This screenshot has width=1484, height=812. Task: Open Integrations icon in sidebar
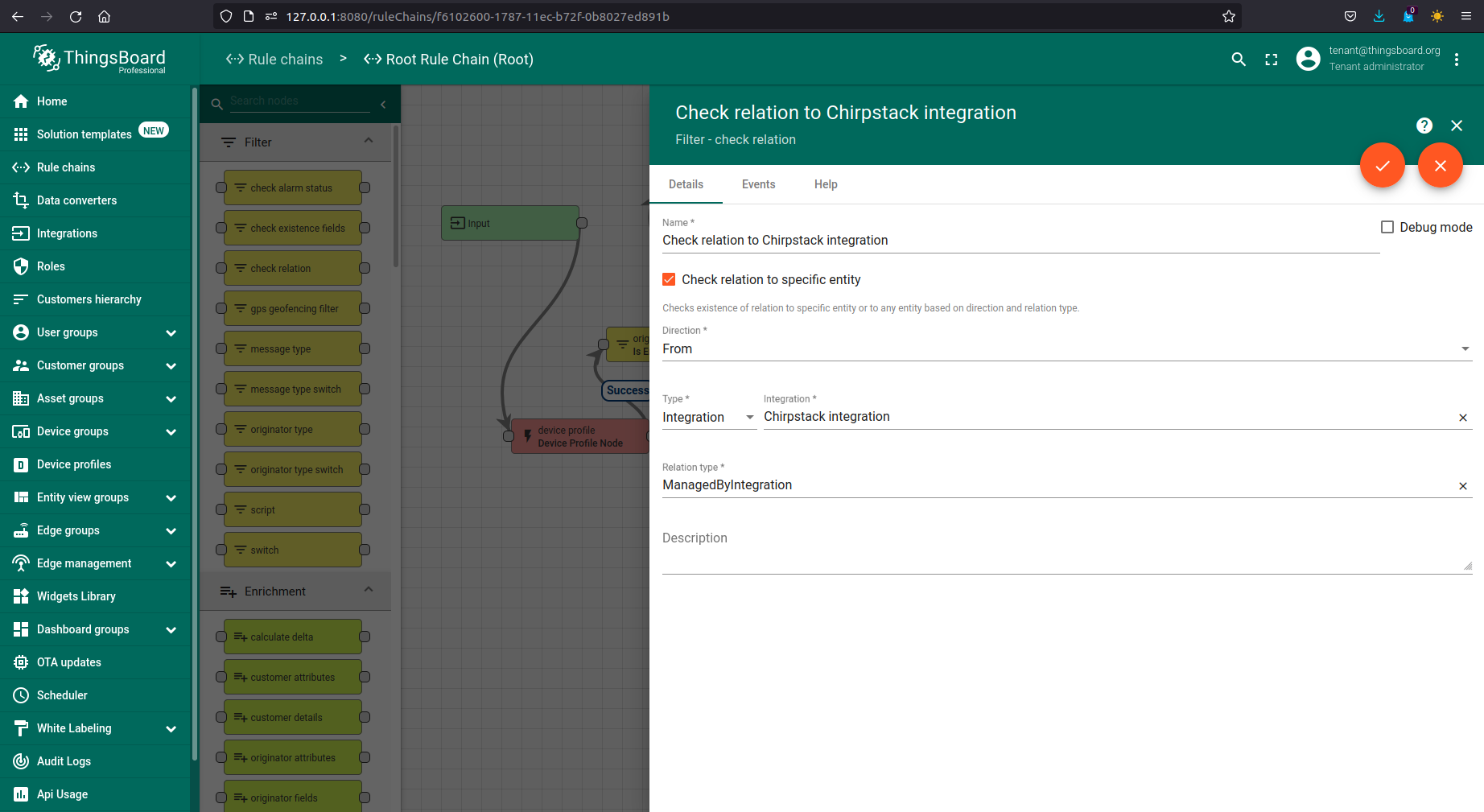click(x=21, y=233)
